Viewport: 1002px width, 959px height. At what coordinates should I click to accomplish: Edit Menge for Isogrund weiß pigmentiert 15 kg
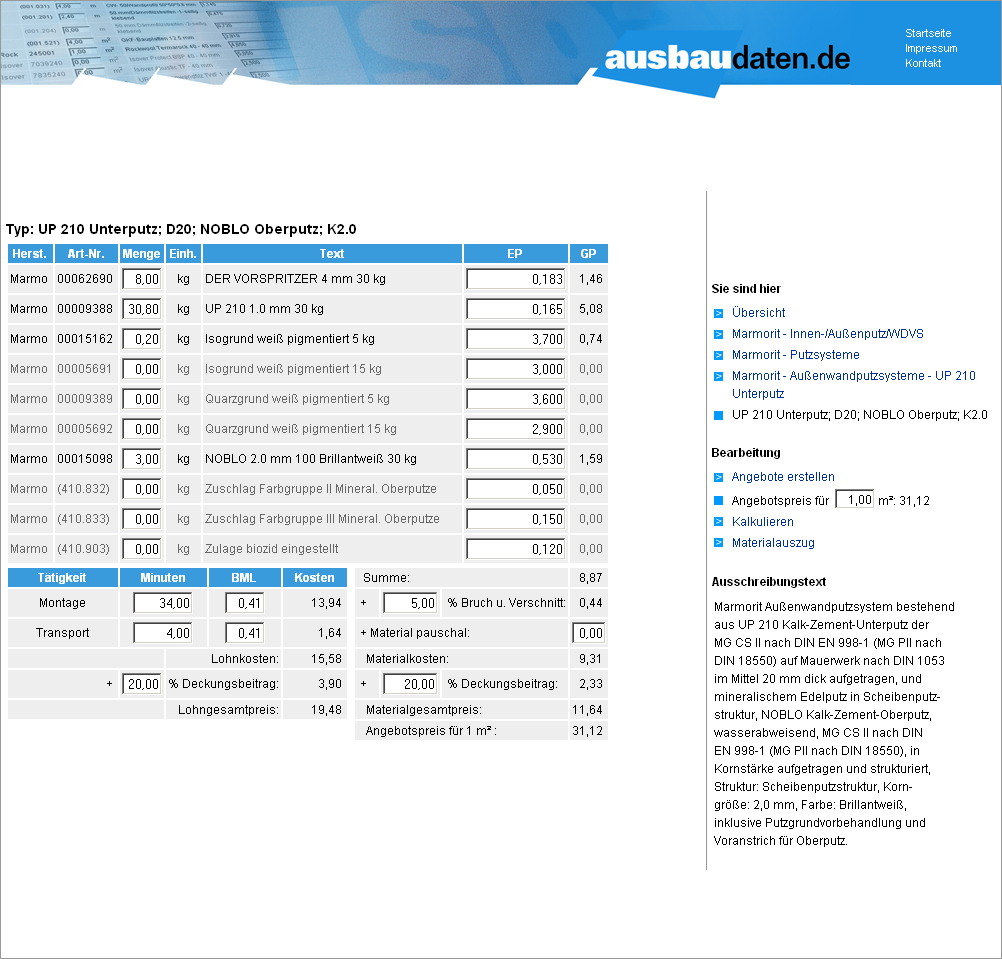(x=141, y=369)
